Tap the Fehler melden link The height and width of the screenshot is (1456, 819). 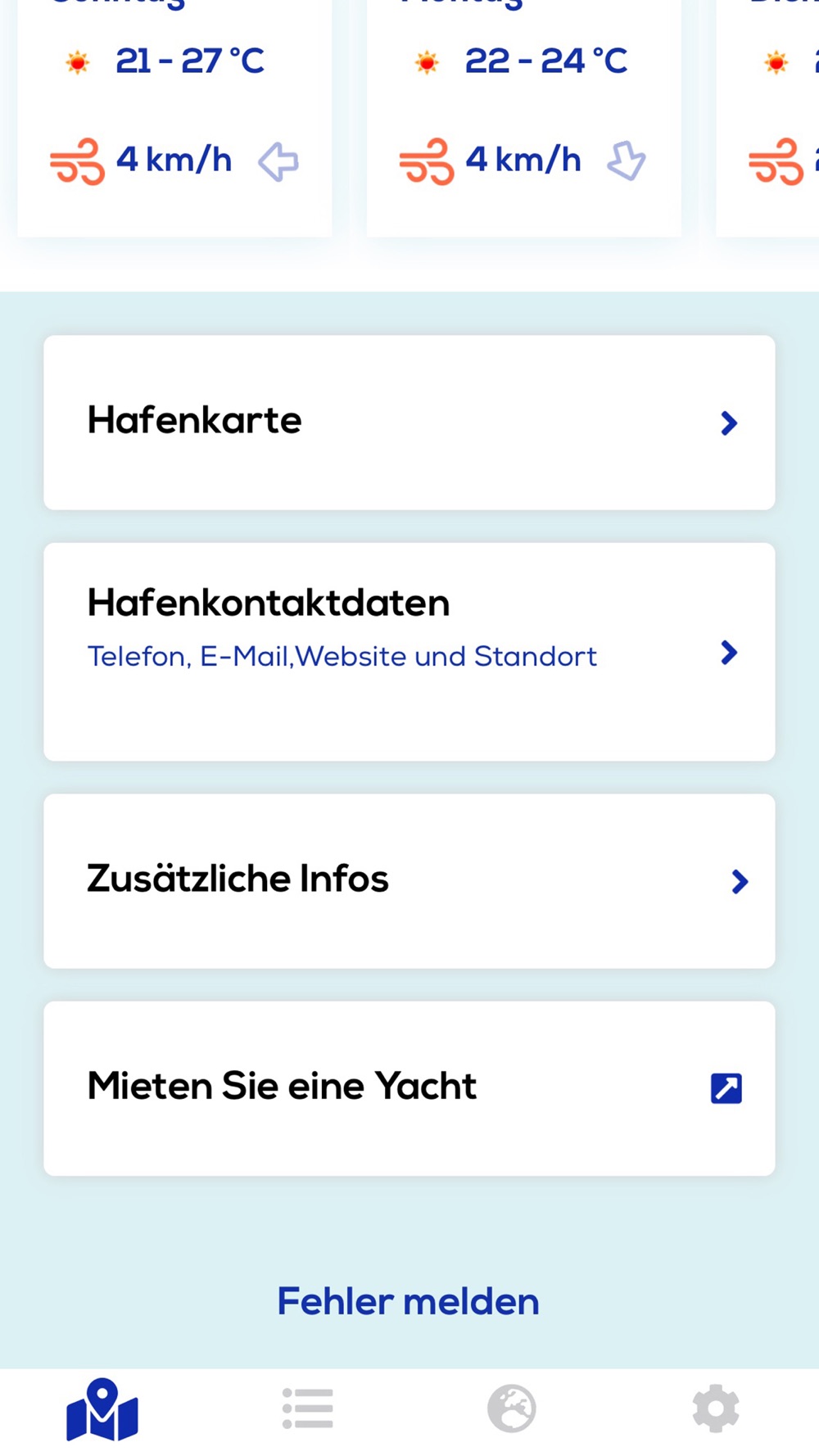click(408, 1301)
